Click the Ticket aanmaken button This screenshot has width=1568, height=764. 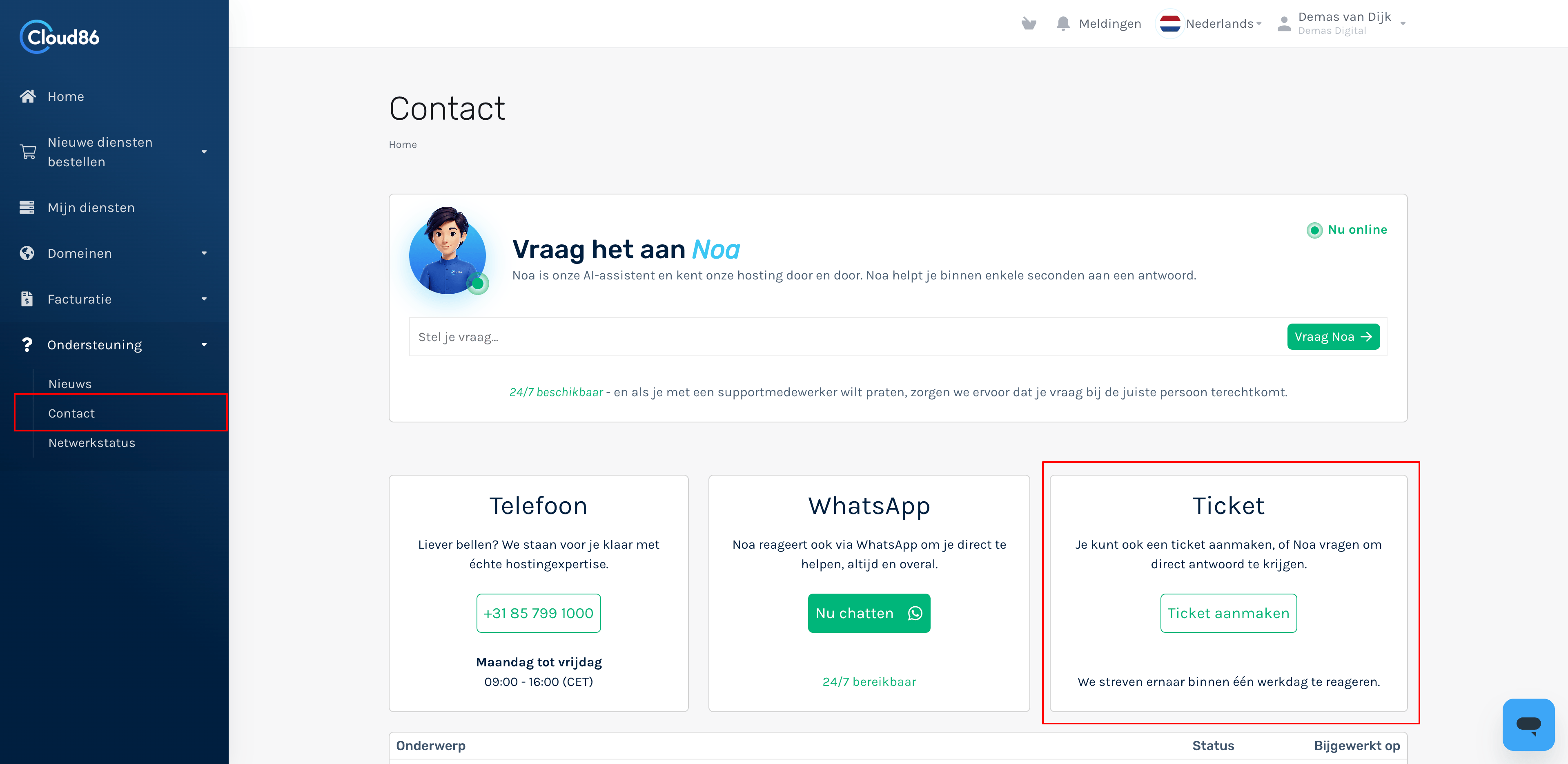[1228, 613]
